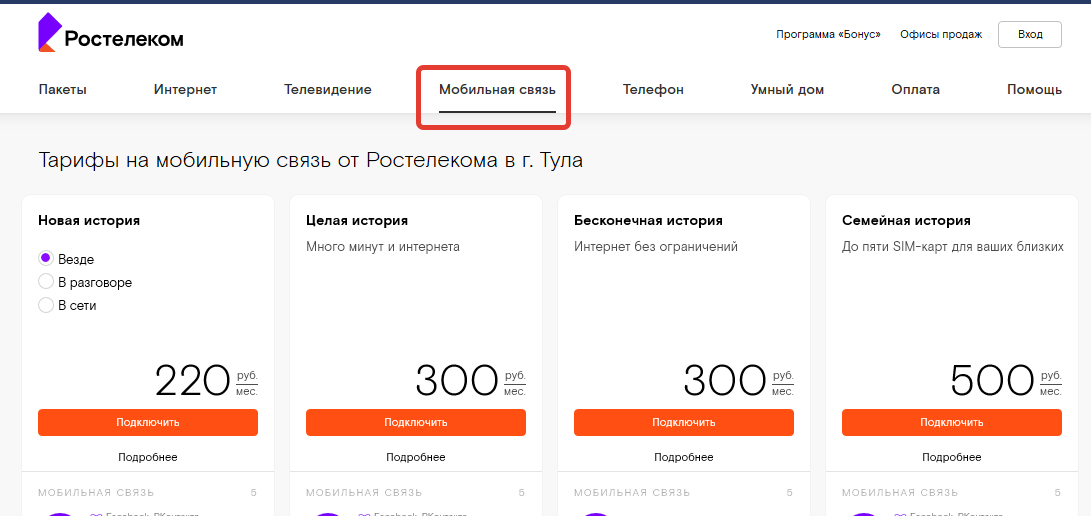Go to the Интернет menu item
The image size is (1091, 516).
[185, 90]
